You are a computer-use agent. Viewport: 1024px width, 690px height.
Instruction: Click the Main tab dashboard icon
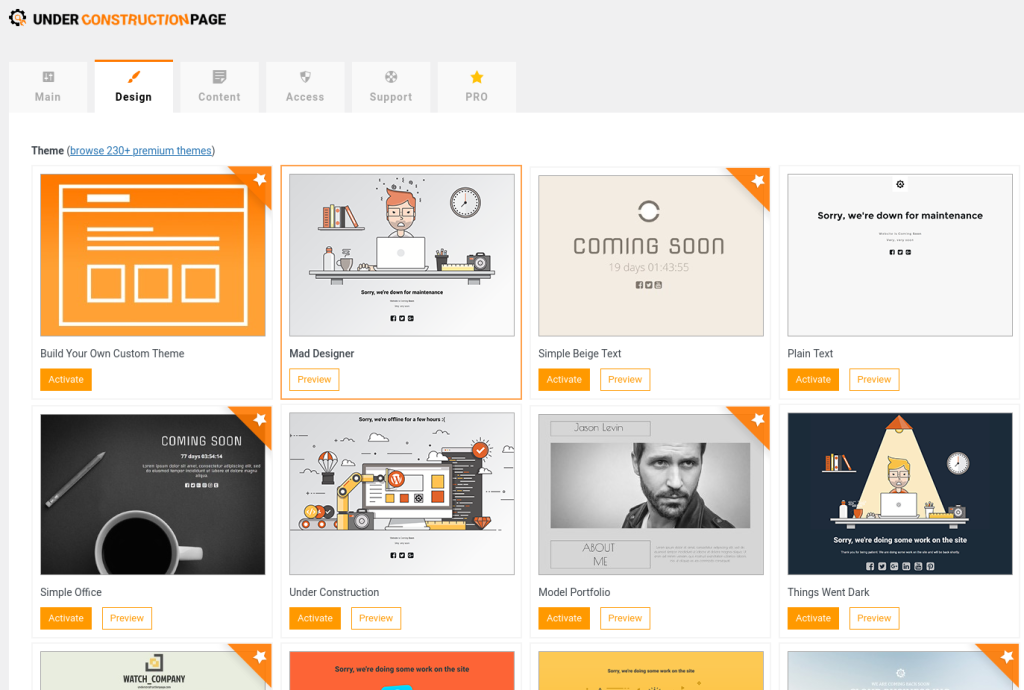click(x=48, y=77)
